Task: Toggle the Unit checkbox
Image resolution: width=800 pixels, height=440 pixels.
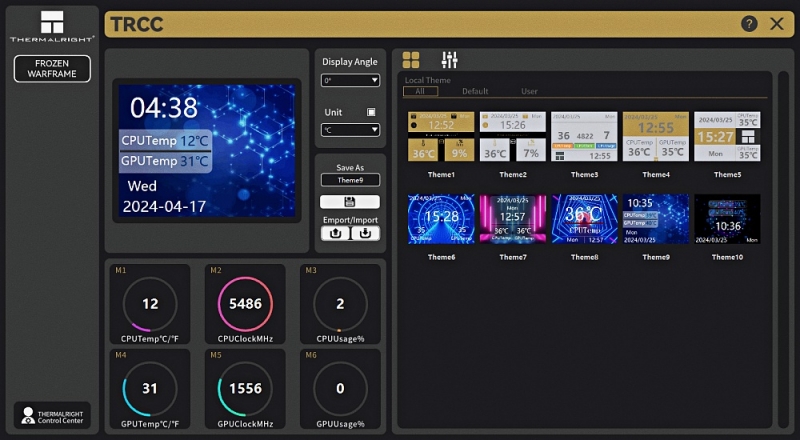Action: (372, 112)
